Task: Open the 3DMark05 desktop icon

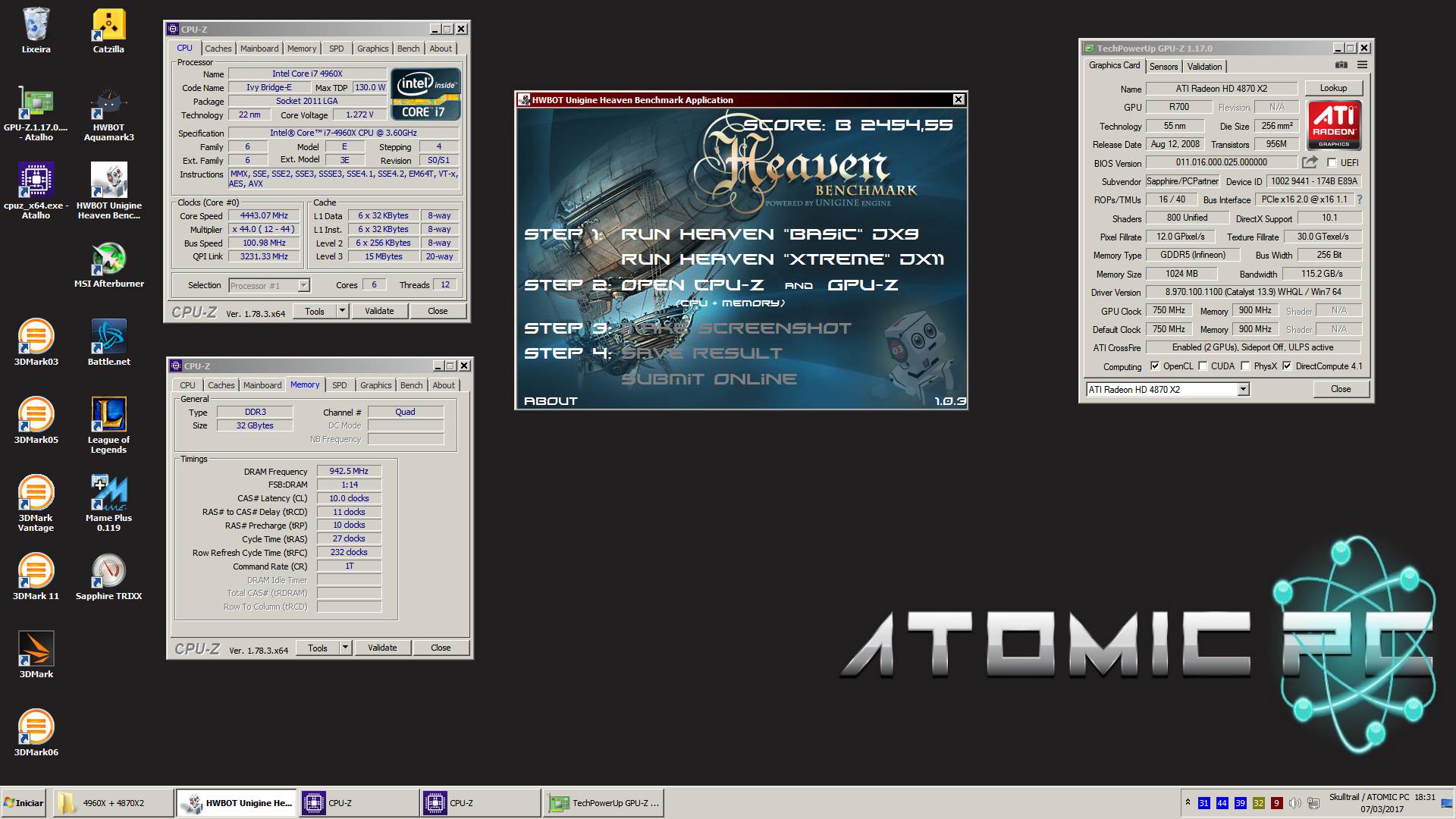Action: (x=36, y=421)
